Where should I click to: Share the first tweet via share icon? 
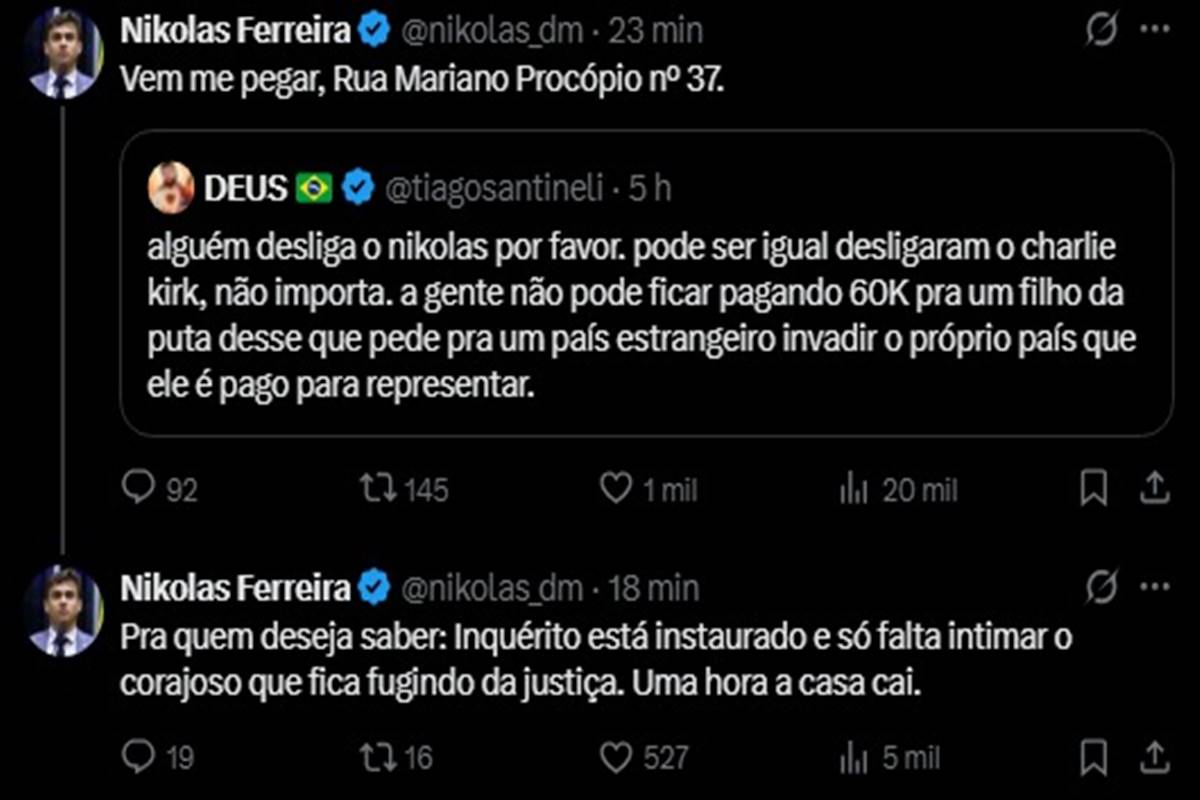(1154, 488)
